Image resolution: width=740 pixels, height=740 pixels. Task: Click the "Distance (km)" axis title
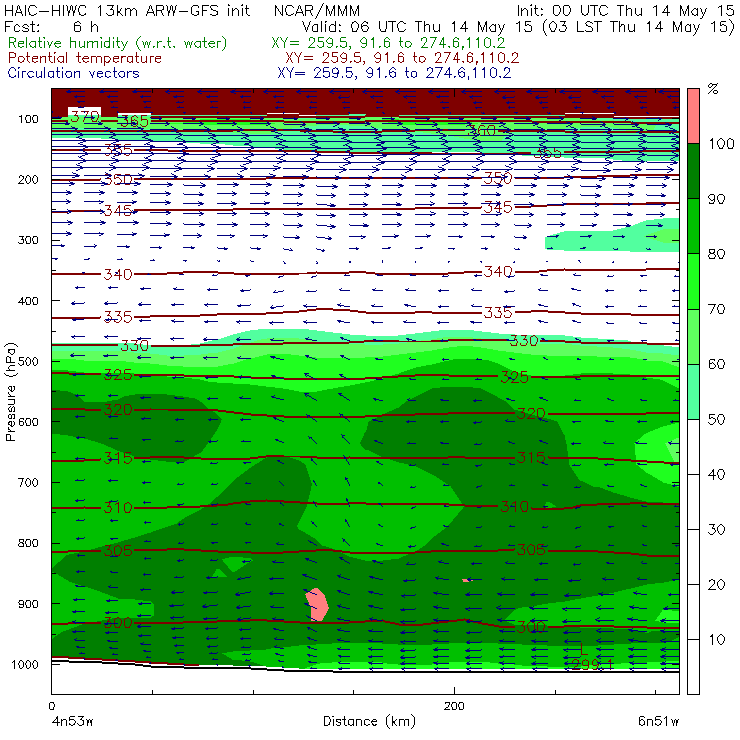click(369, 721)
